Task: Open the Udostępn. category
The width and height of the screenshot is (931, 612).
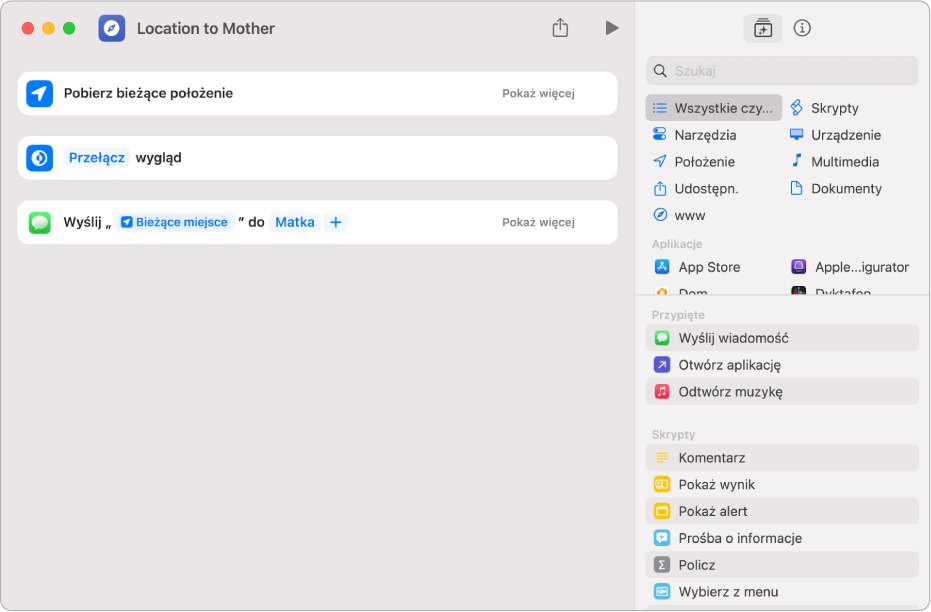Action: (695, 188)
